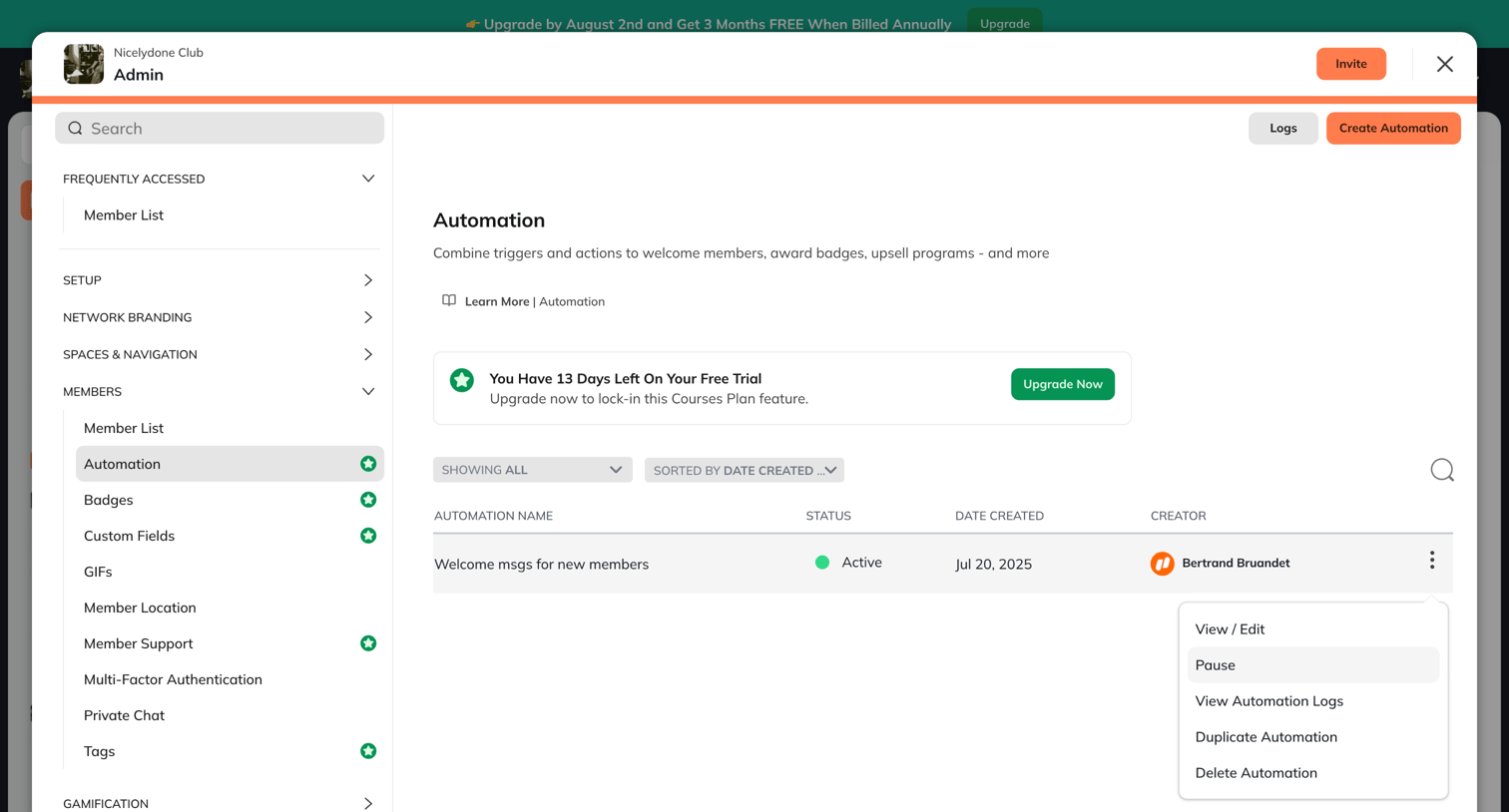The width and height of the screenshot is (1509, 812).
Task: Open Custom Fields in the sidebar
Action: coord(129,536)
